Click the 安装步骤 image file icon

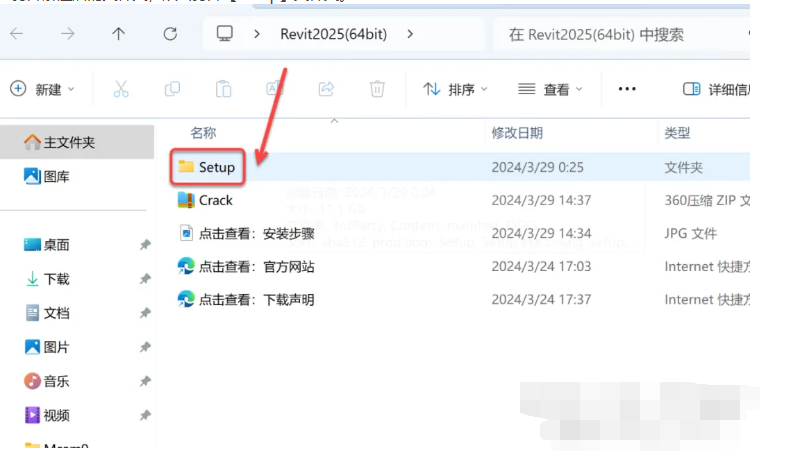(x=186, y=233)
